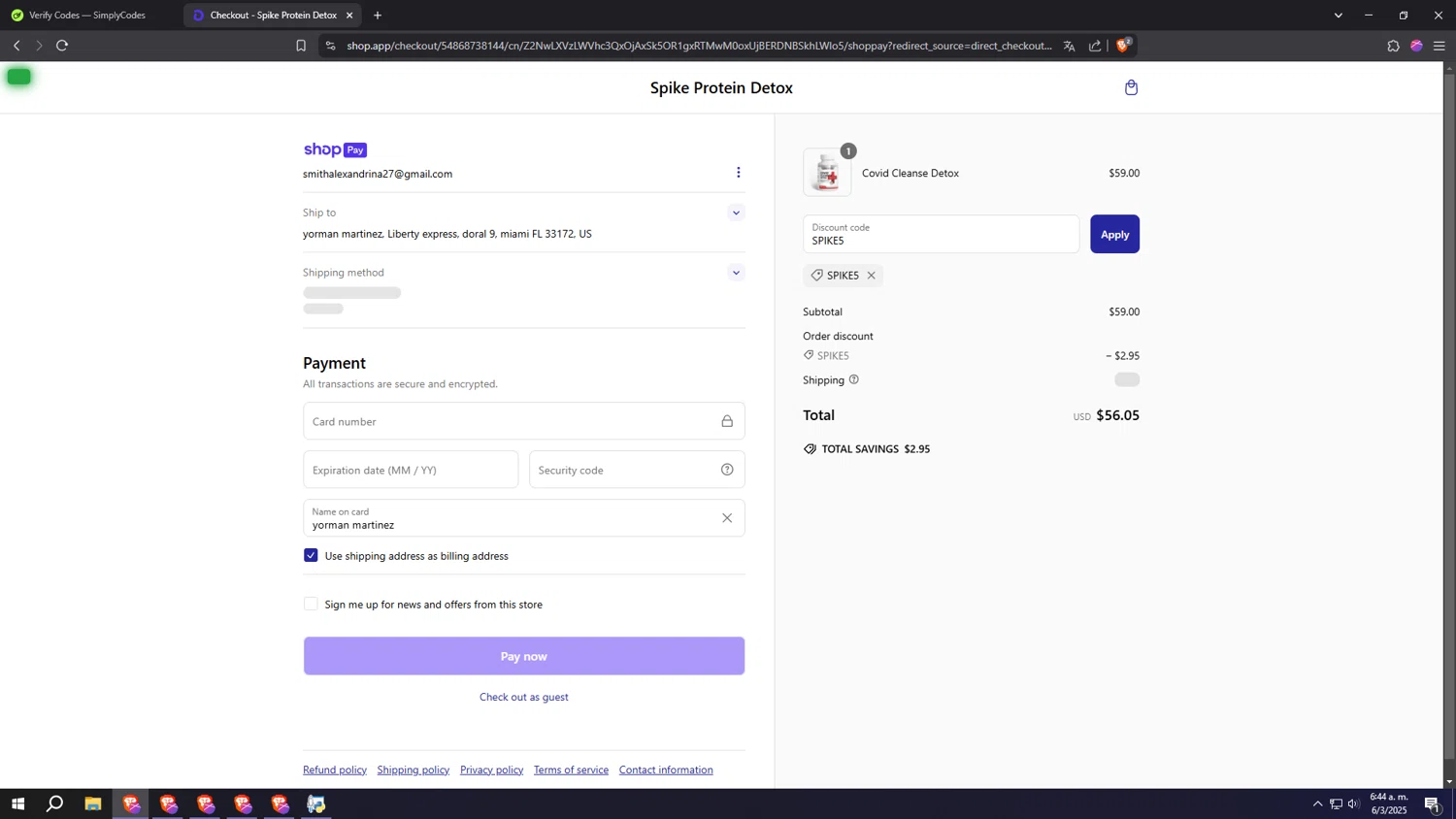Open Brave main hamburger menu
This screenshot has width=1456, height=819.
pyautogui.click(x=1439, y=46)
